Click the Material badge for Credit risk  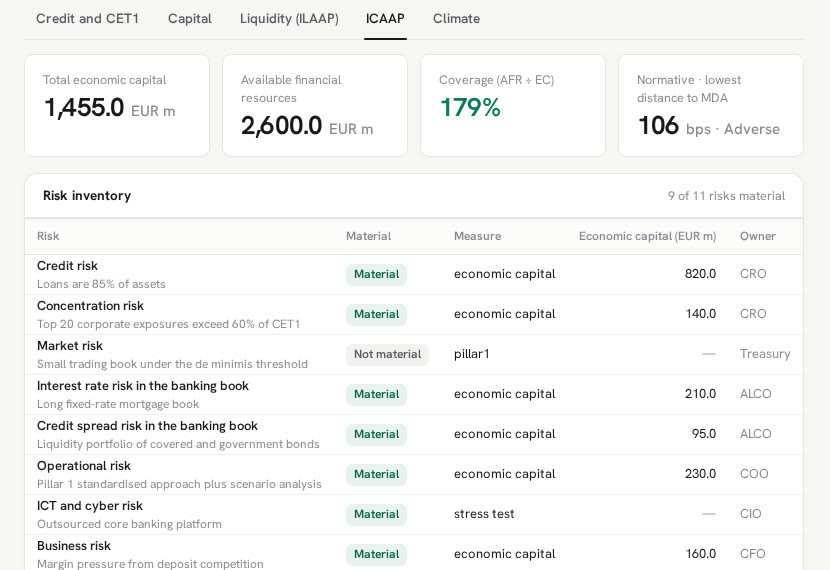(376, 274)
